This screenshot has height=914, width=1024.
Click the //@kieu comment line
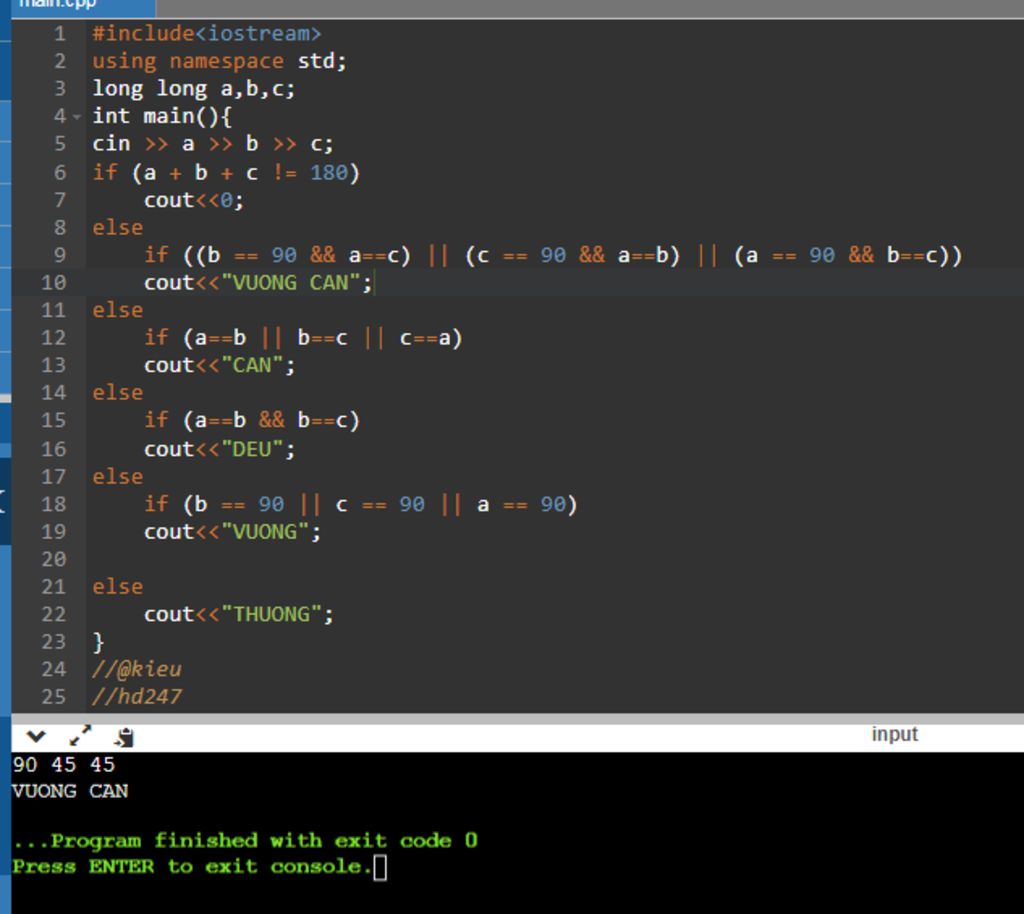[136, 669]
